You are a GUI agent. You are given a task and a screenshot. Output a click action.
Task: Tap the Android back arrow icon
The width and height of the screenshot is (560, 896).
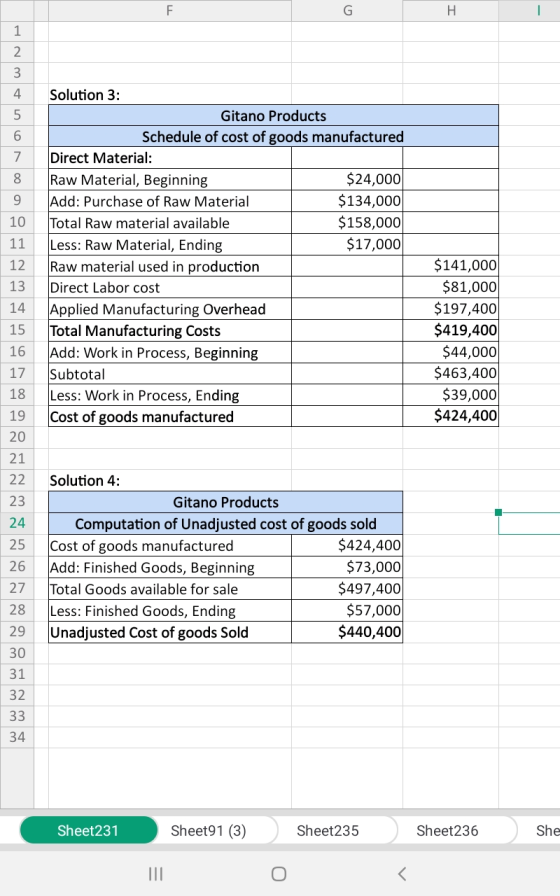402,874
